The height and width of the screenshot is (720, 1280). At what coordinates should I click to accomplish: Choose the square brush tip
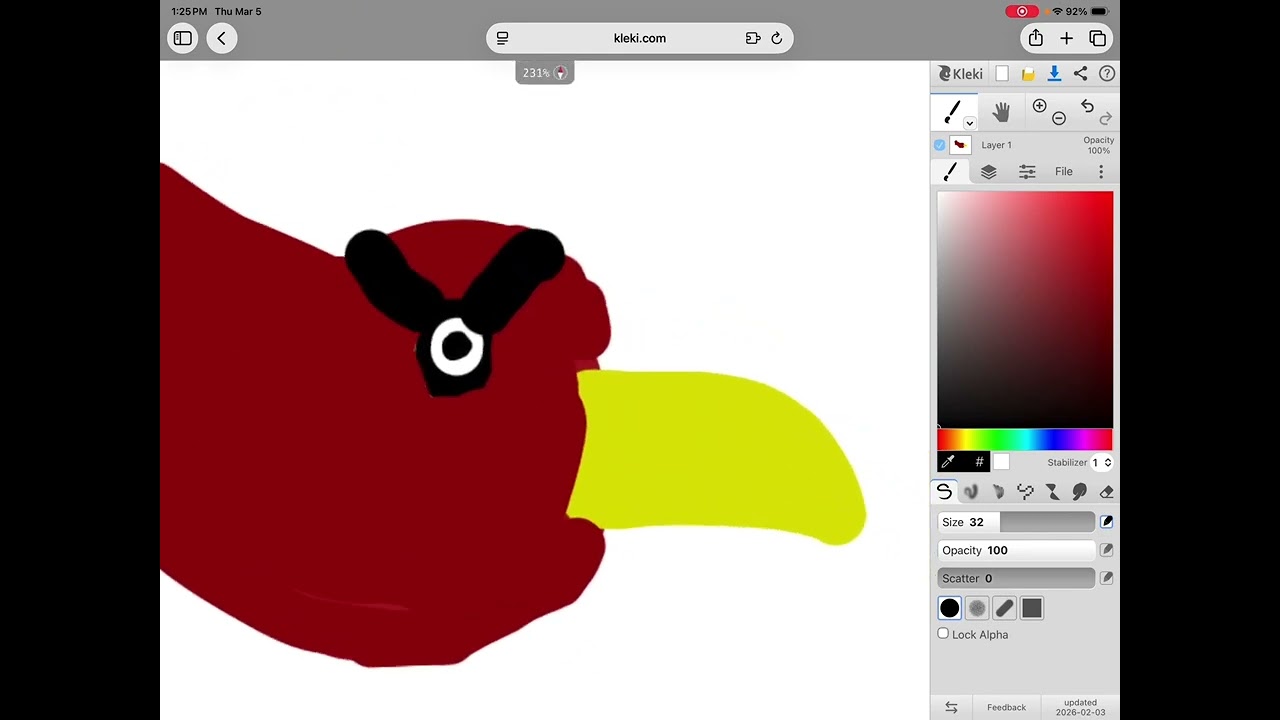(x=1031, y=608)
